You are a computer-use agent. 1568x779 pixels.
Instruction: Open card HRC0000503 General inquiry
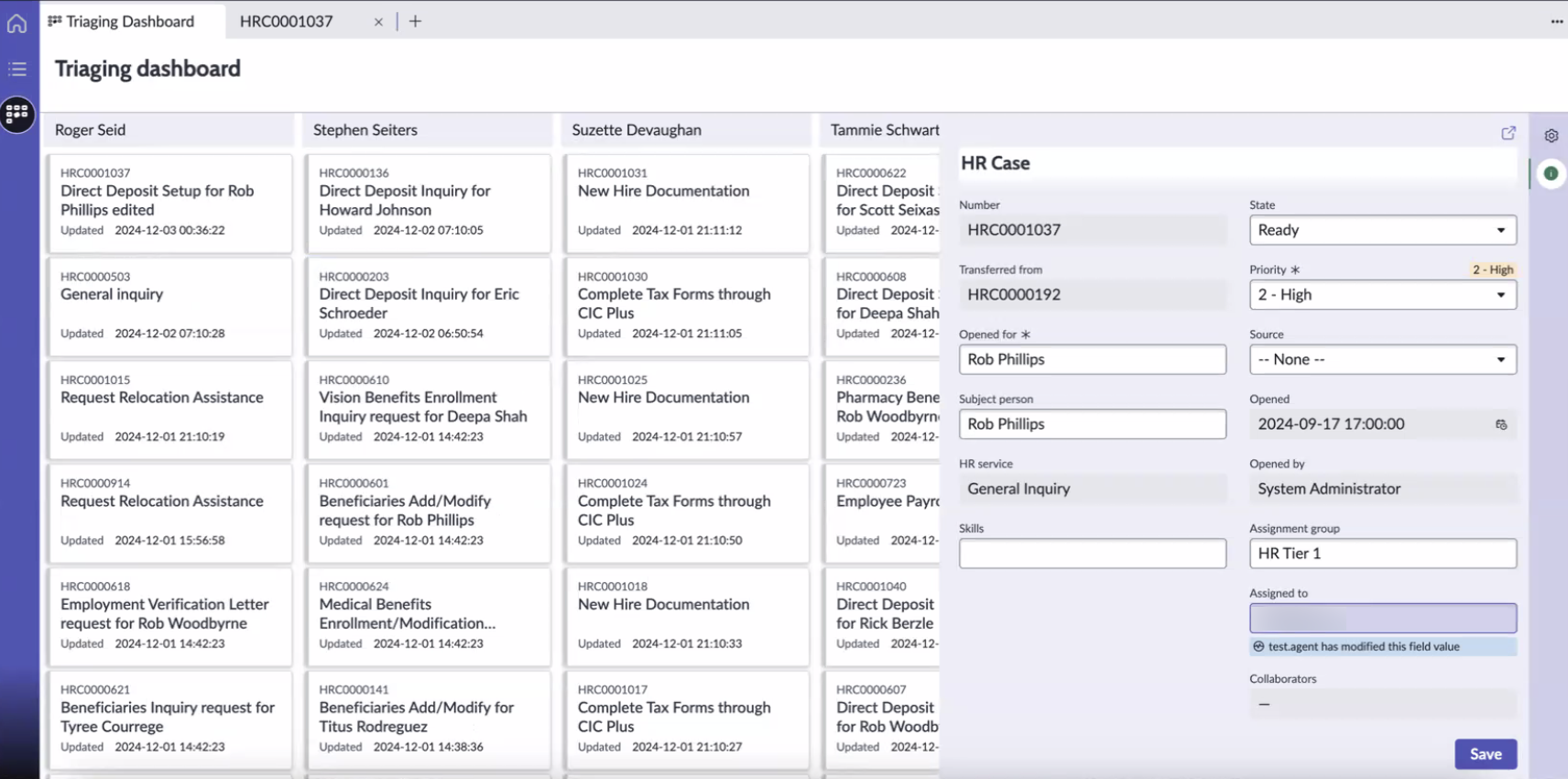[169, 307]
